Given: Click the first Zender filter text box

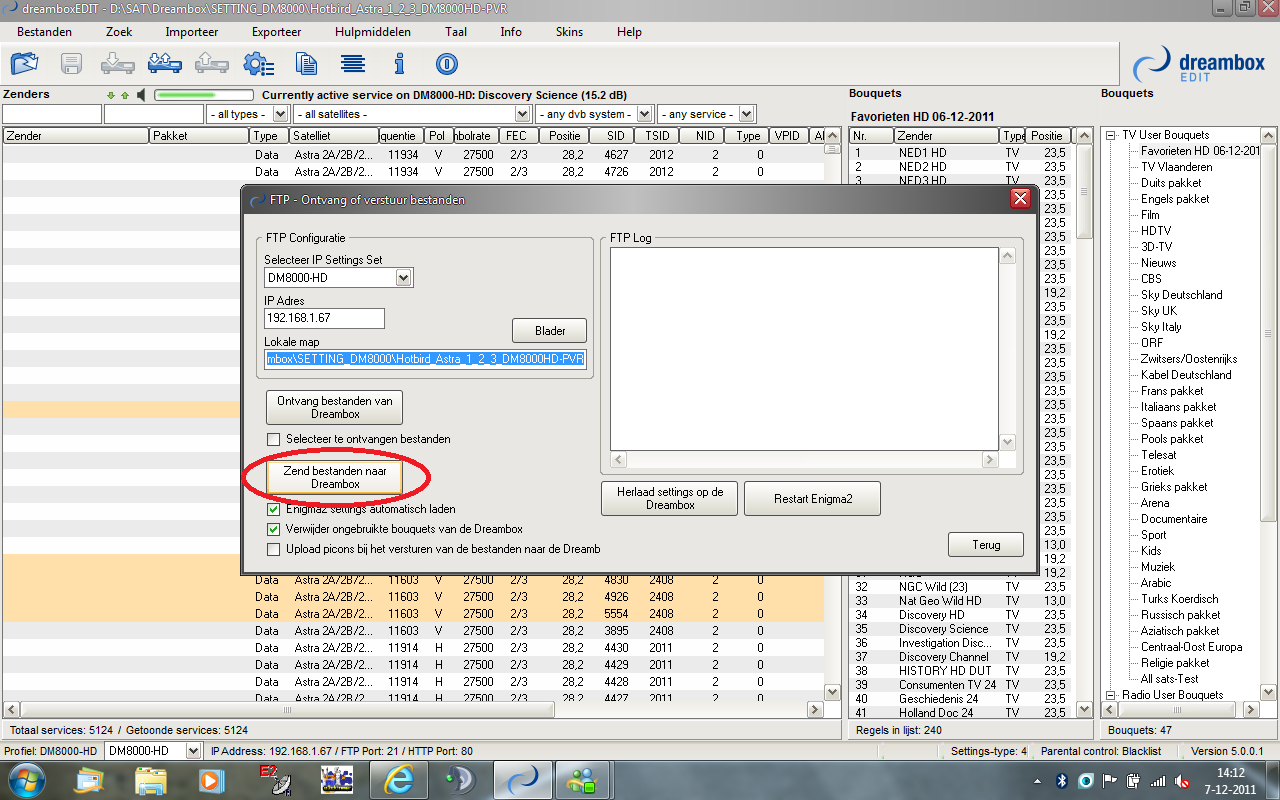Looking at the screenshot, I should pyautogui.click(x=52, y=114).
